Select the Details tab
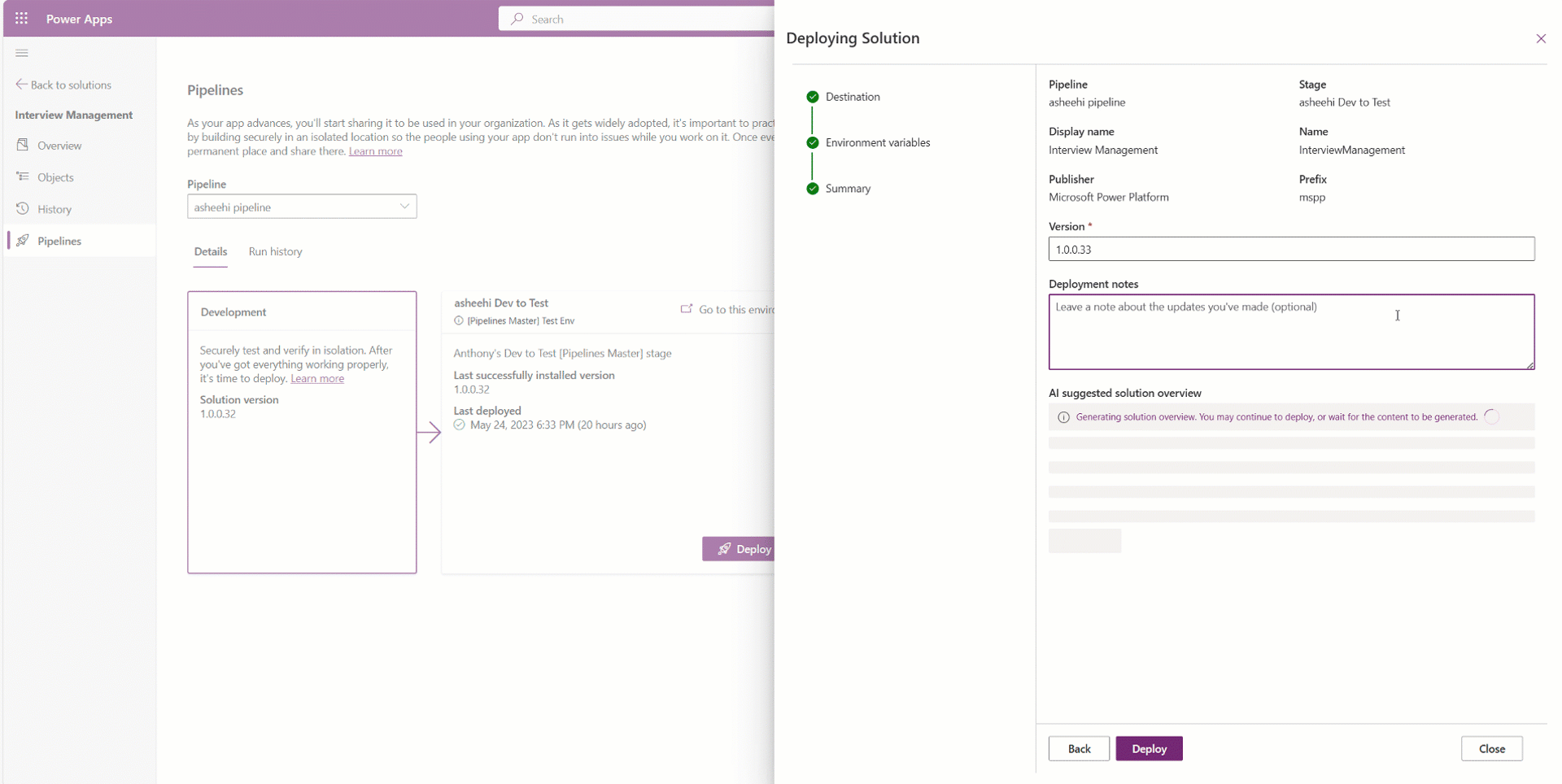The width and height of the screenshot is (1562, 784). 210,251
